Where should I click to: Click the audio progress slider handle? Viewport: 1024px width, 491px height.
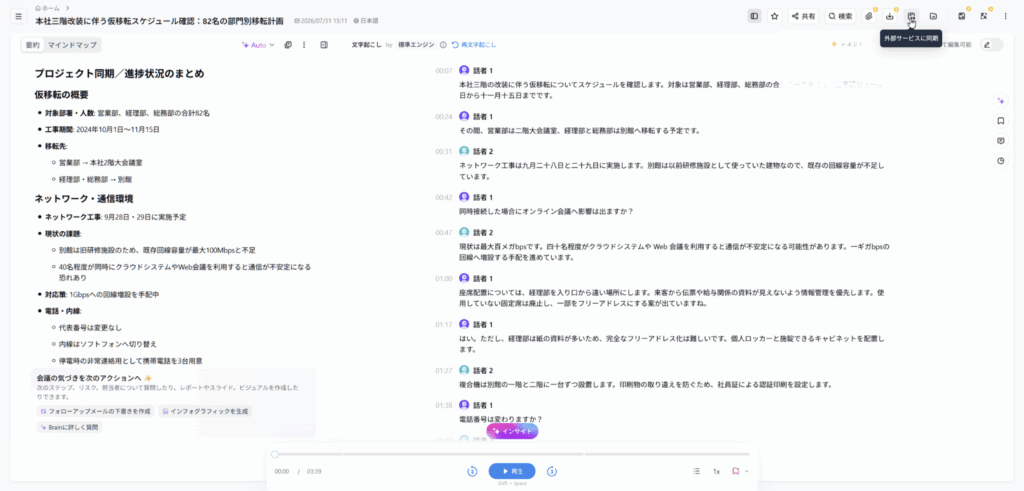click(x=275, y=454)
